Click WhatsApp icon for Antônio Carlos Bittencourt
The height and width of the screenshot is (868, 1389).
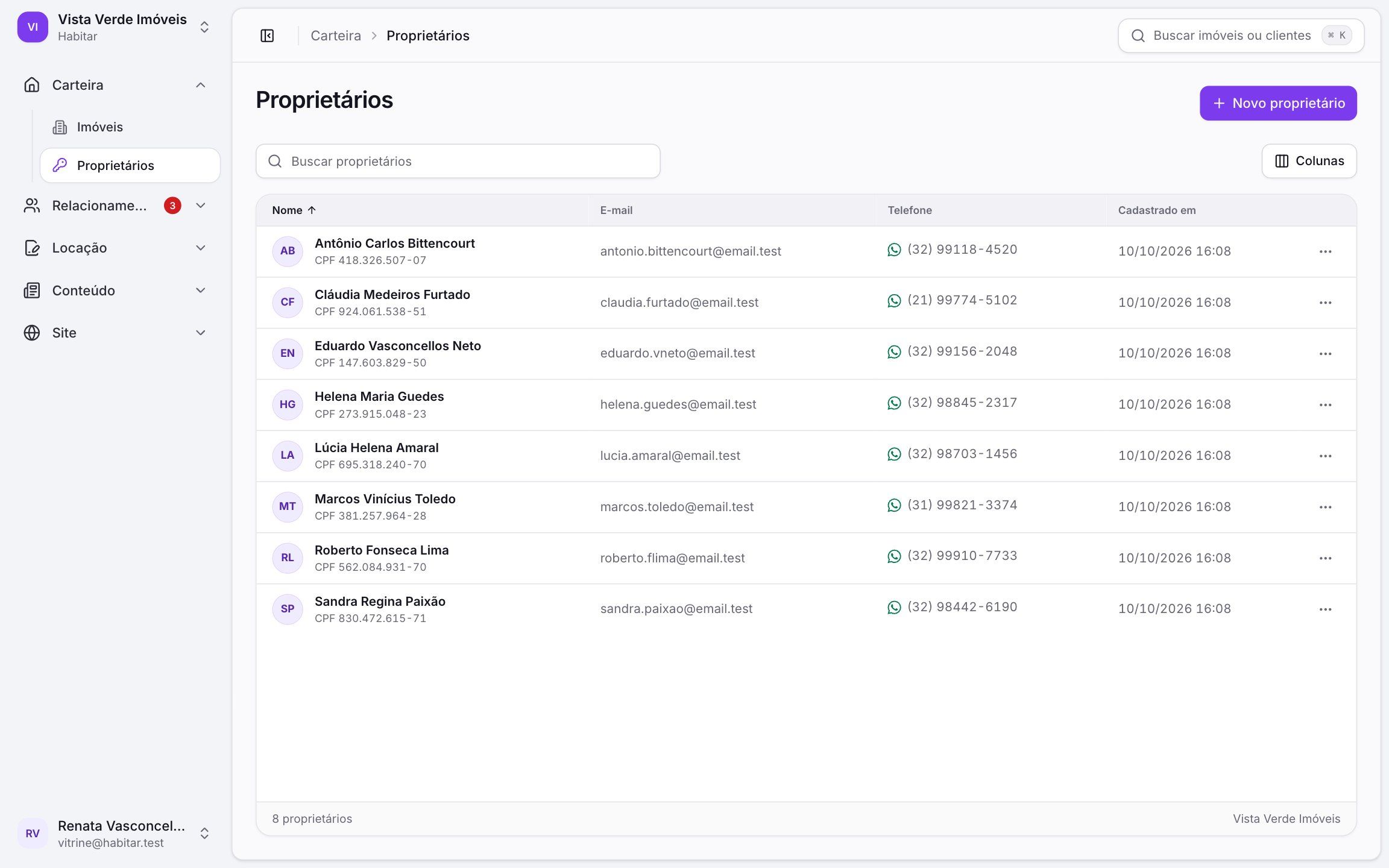pyautogui.click(x=894, y=250)
